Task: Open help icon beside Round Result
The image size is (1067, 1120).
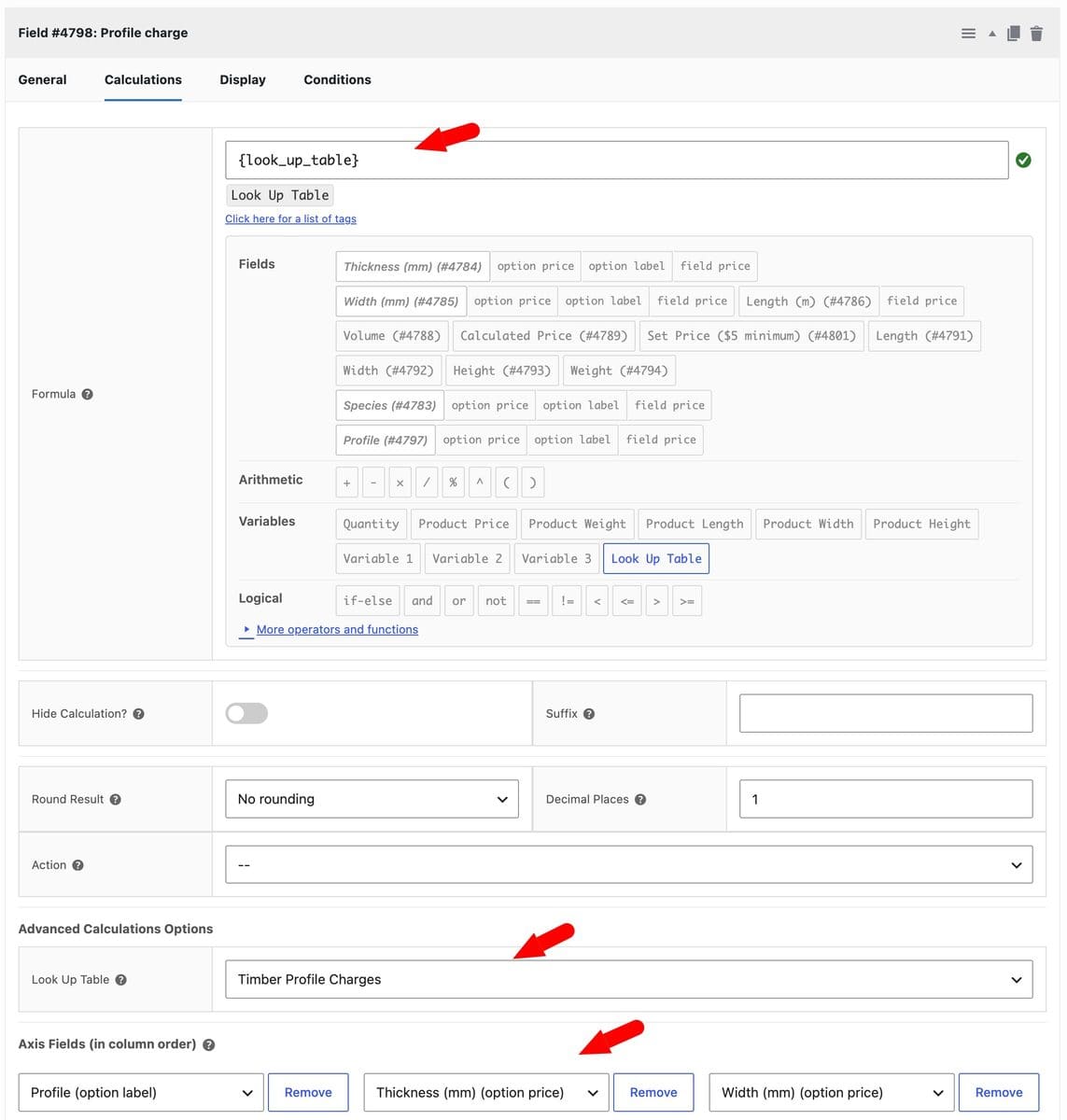Action: (116, 800)
